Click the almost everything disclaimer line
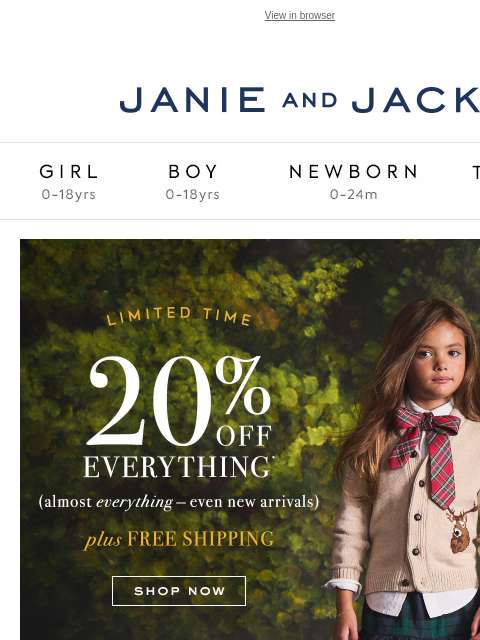This screenshot has height=640, width=480. tap(179, 502)
